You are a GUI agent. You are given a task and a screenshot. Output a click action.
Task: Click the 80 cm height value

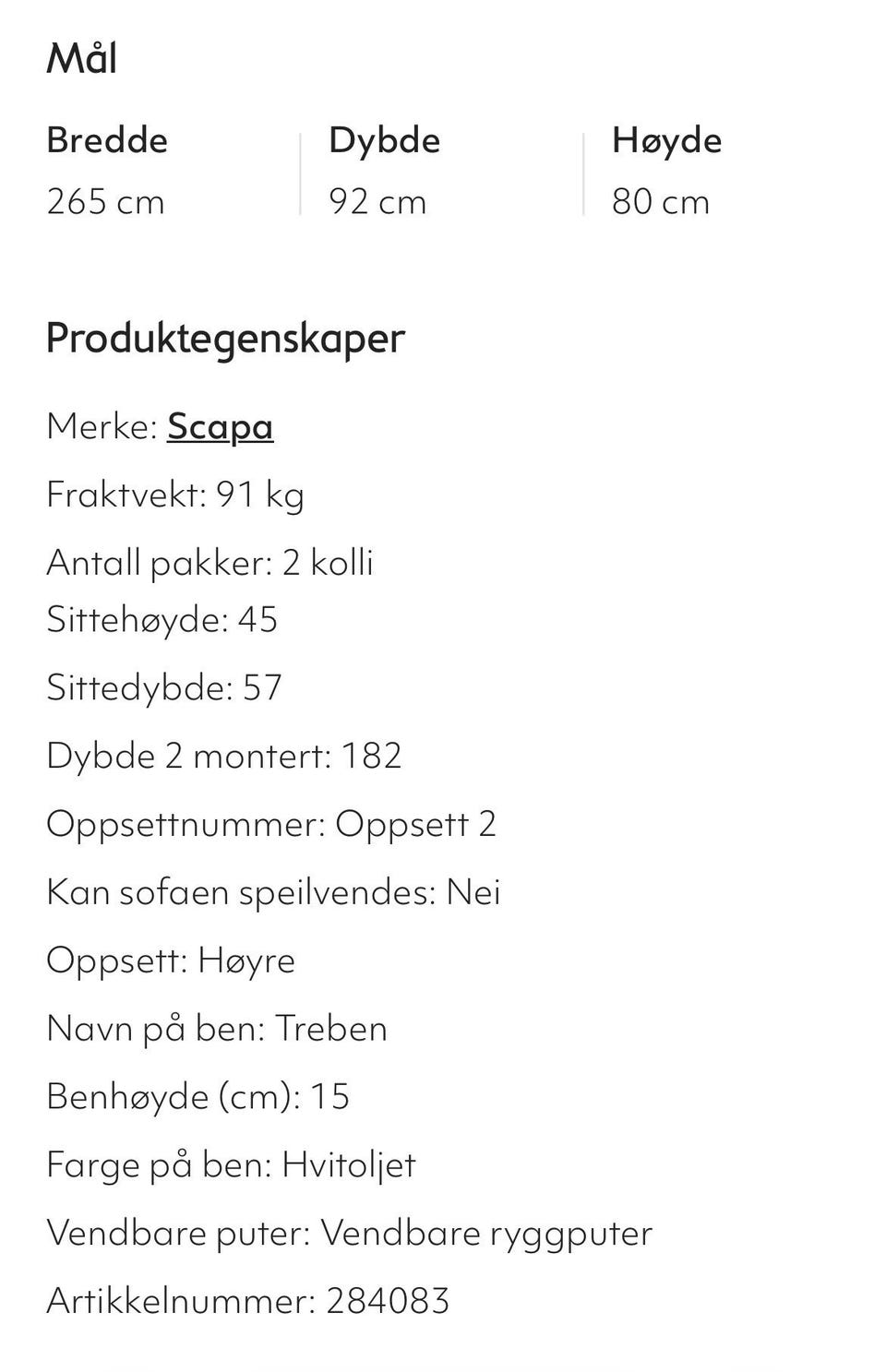661,201
